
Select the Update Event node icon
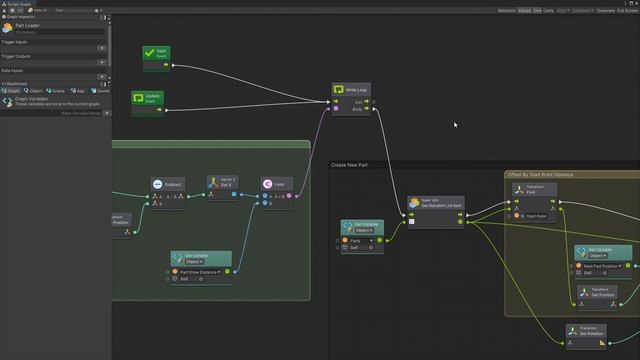pos(138,98)
